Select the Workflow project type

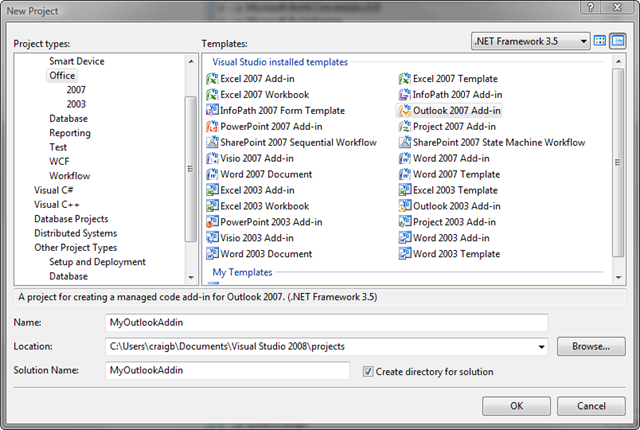tap(70, 176)
